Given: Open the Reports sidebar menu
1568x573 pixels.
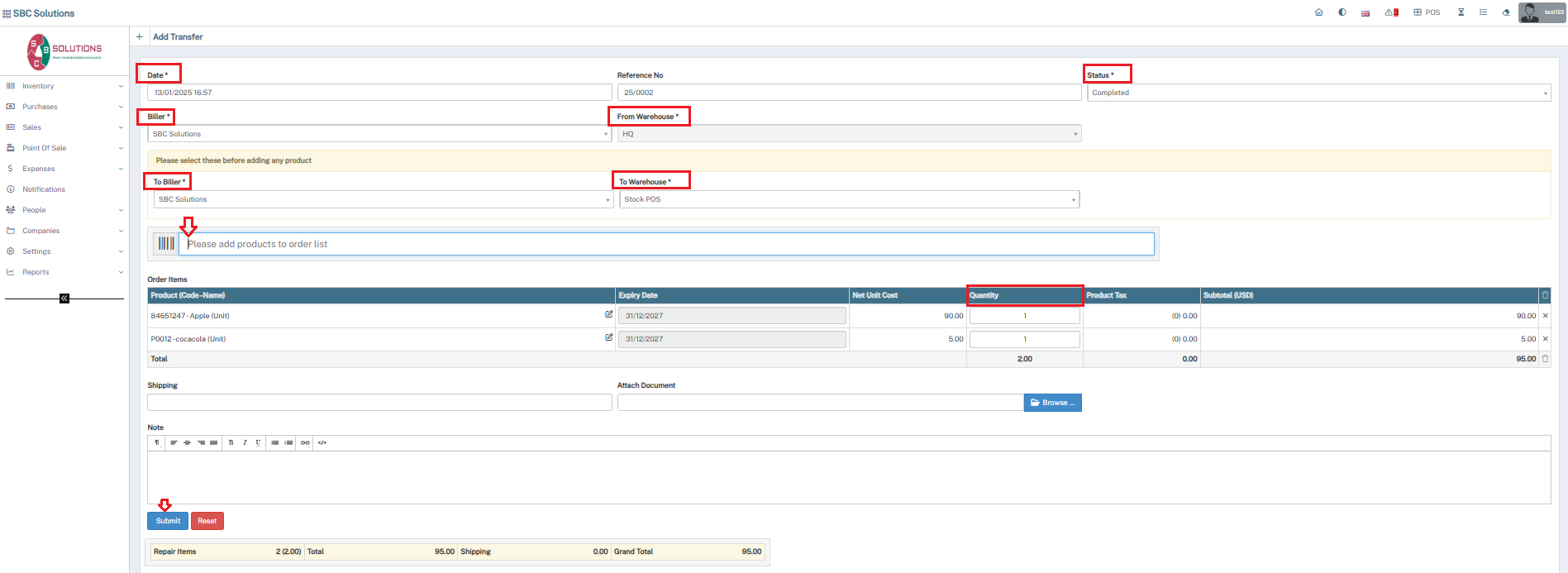Looking at the screenshot, I should tap(64, 272).
